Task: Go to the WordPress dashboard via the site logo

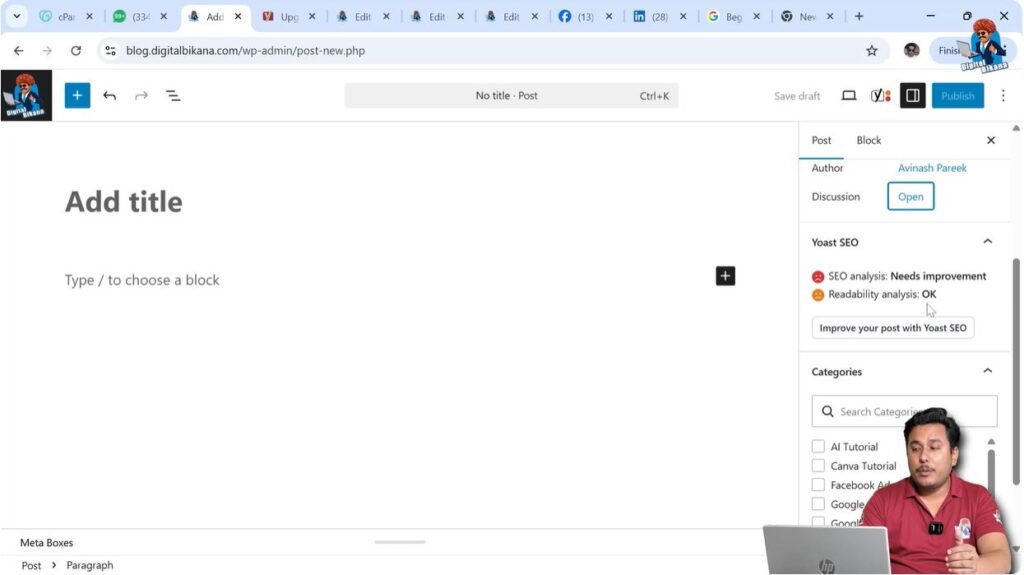Action: (x=26, y=95)
